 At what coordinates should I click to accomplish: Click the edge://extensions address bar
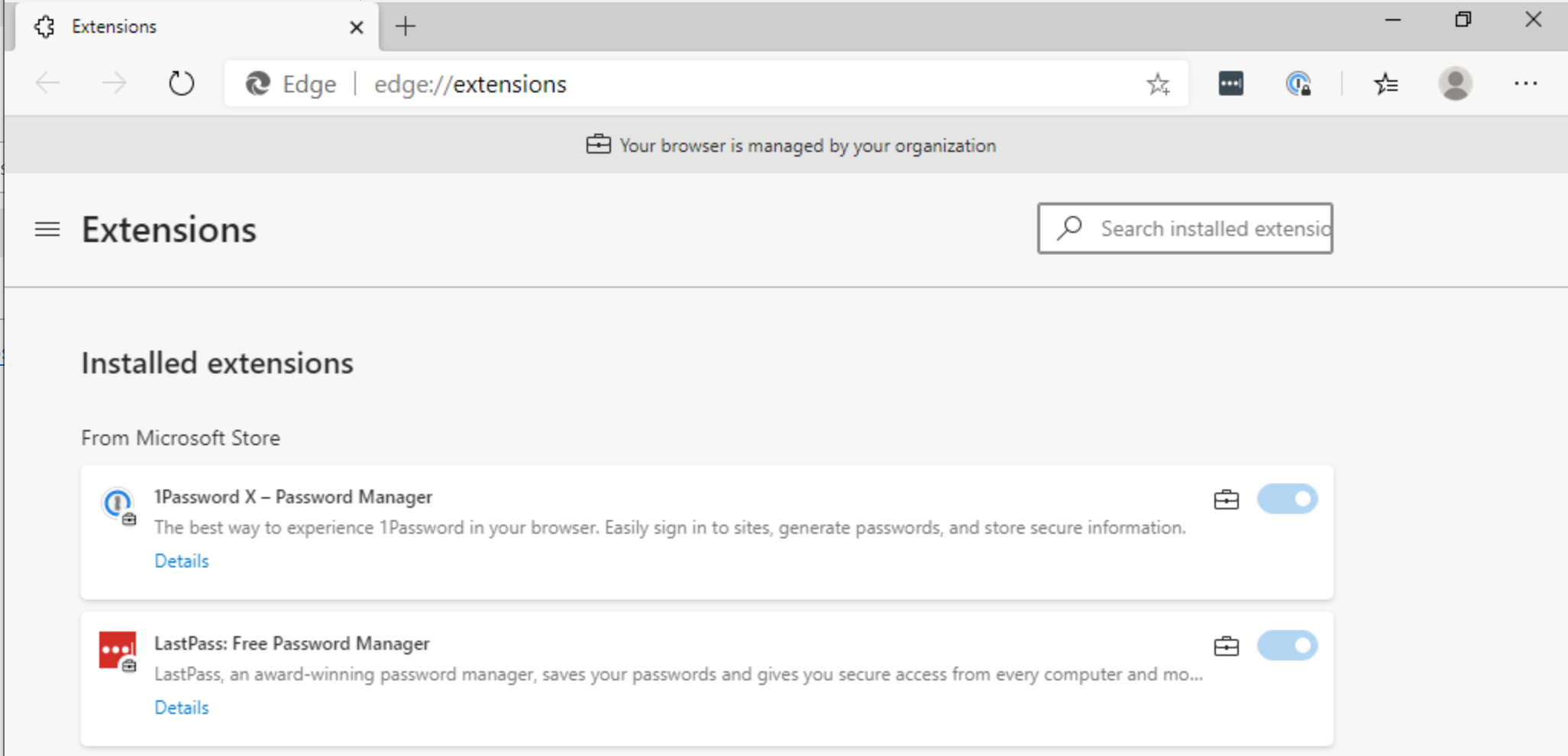687,84
